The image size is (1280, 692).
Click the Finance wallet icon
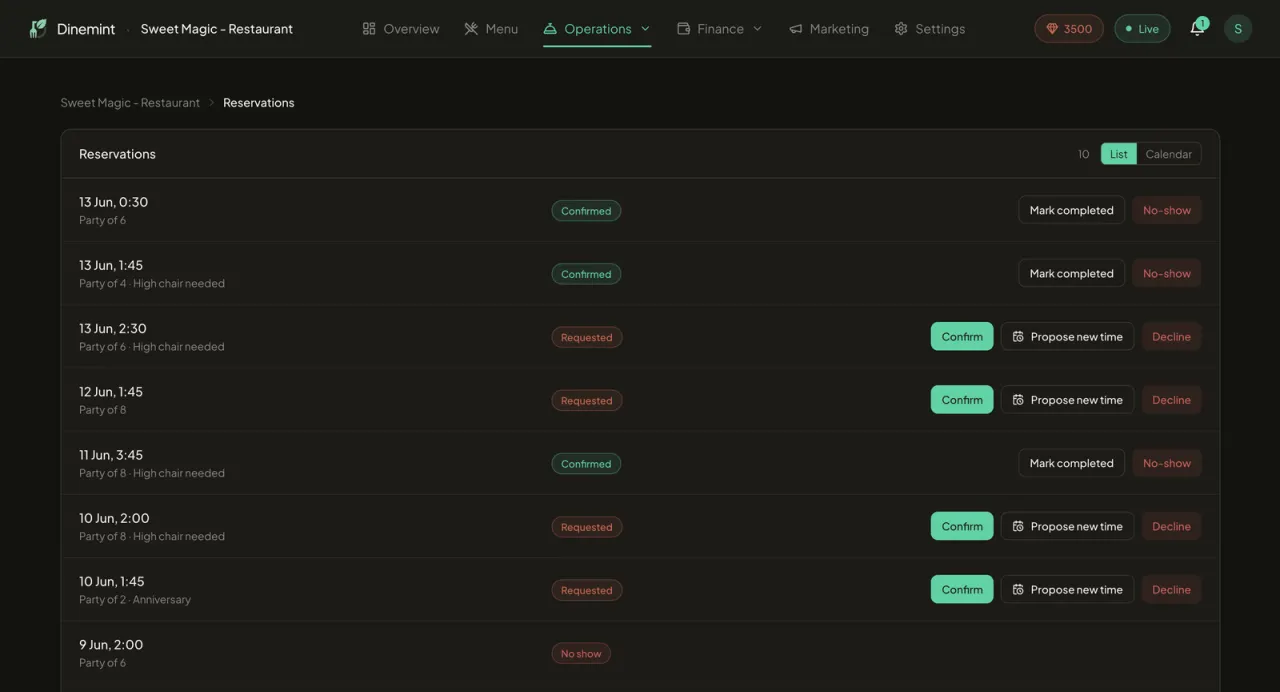[684, 29]
